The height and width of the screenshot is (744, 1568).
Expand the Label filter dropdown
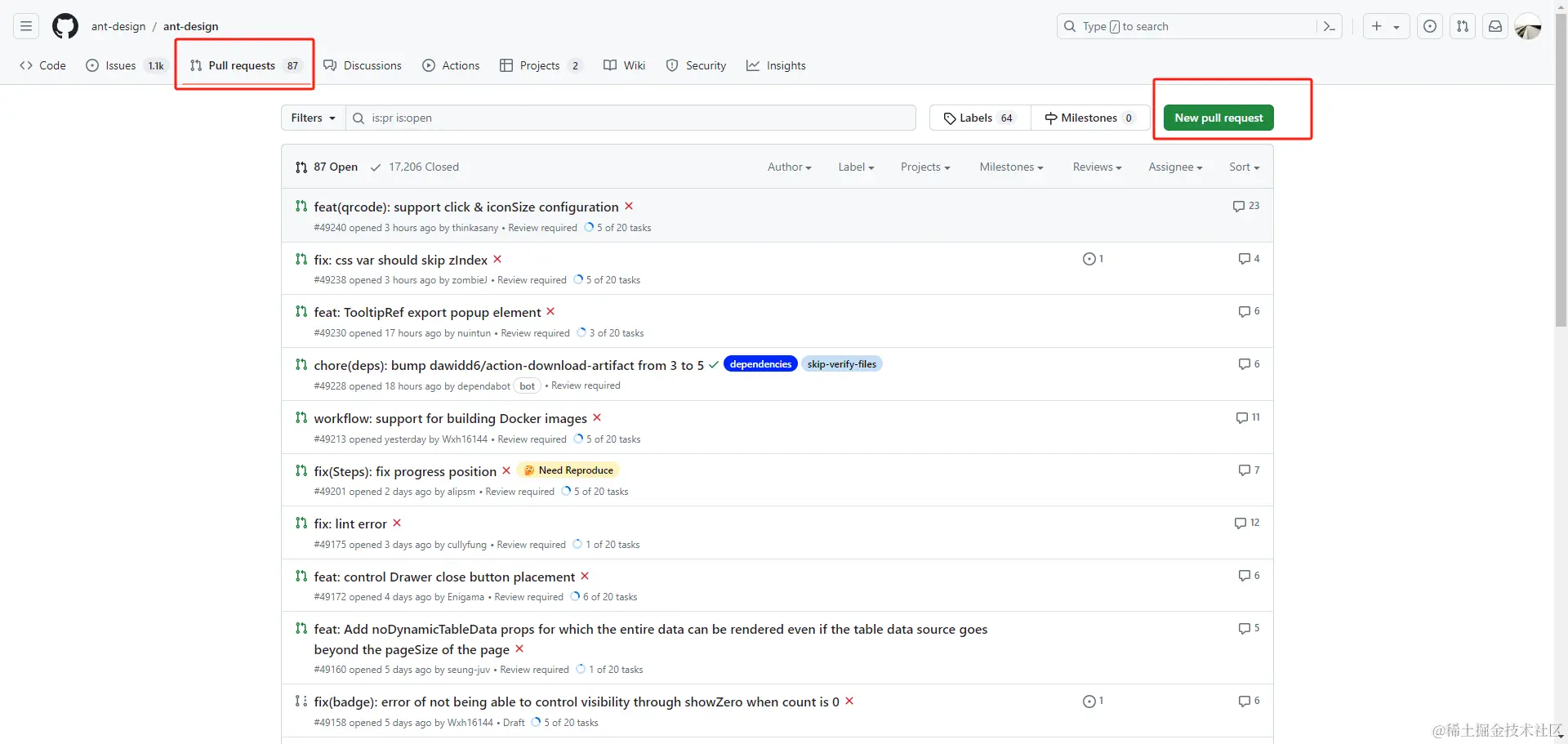click(x=856, y=167)
